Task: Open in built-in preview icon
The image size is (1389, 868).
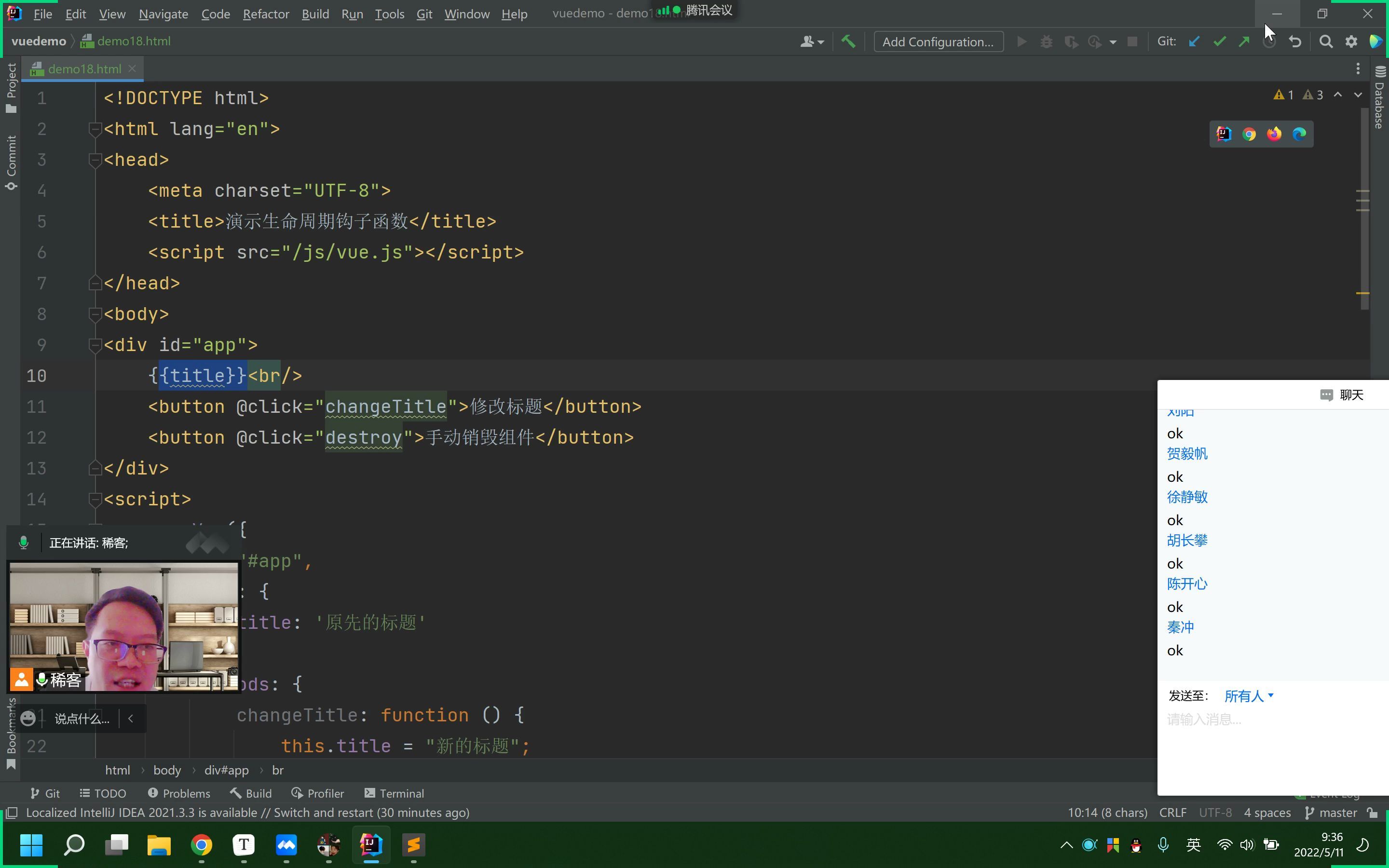Action: click(x=1224, y=134)
